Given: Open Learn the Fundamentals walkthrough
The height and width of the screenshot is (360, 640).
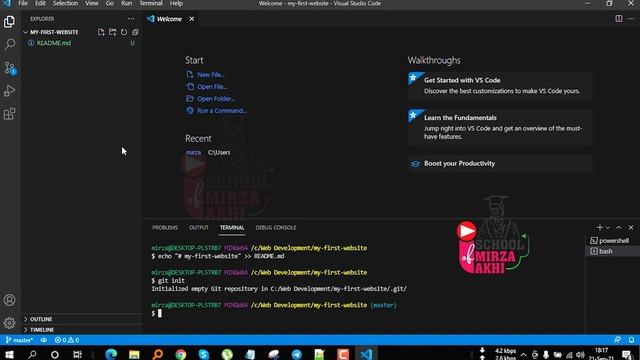Looking at the screenshot, I should 500,127.
